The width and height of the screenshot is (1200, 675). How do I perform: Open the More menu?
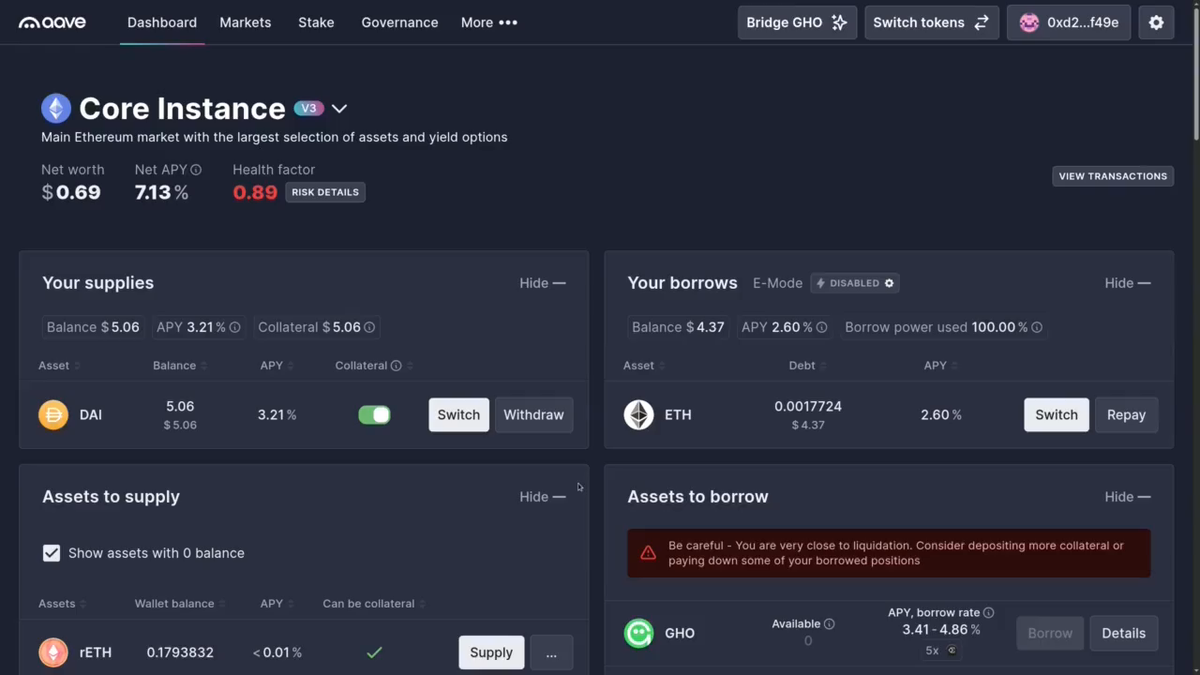(489, 22)
